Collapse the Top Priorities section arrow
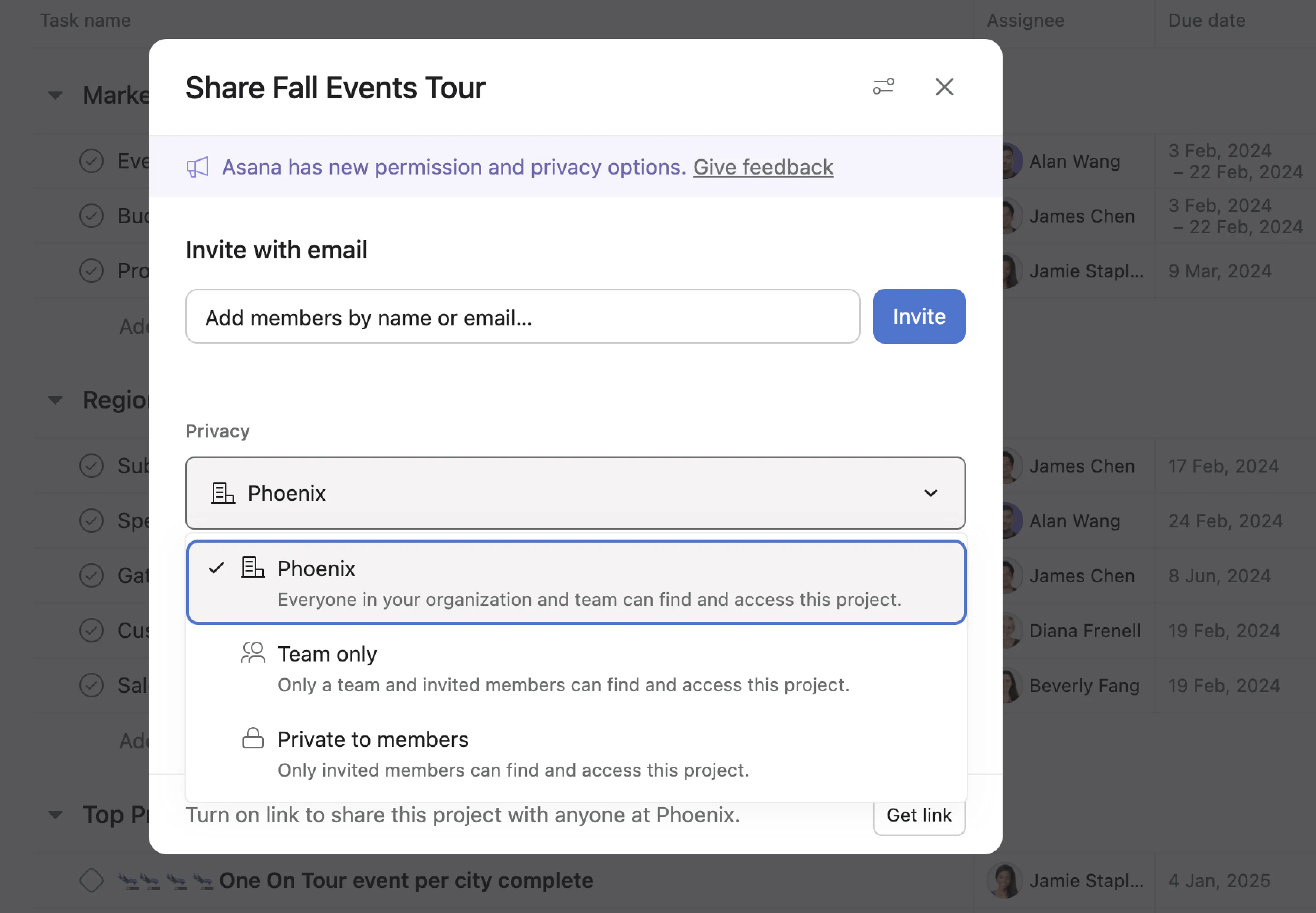This screenshot has width=1316, height=913. 55,815
